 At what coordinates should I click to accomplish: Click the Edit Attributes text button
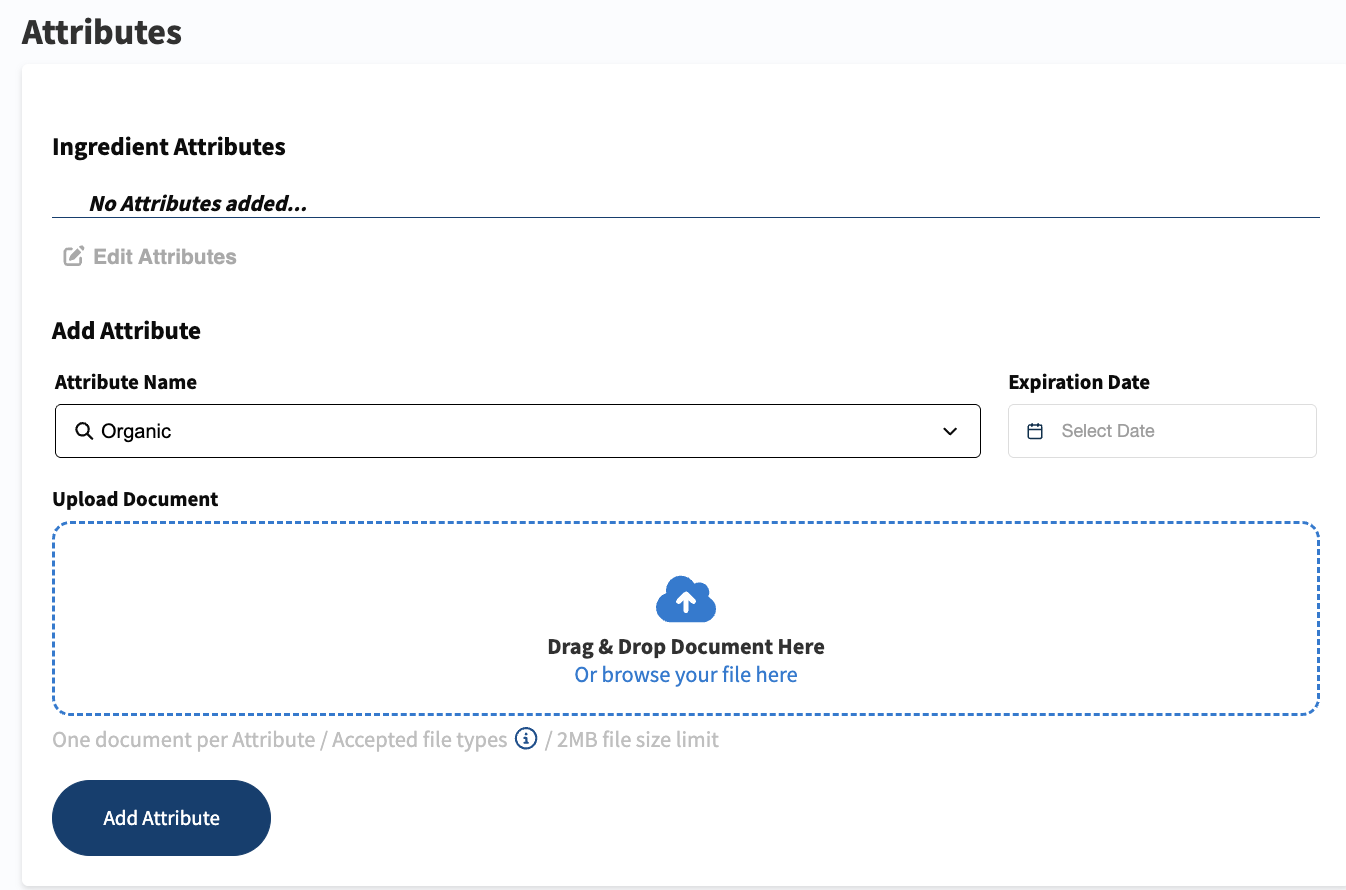[x=150, y=257]
